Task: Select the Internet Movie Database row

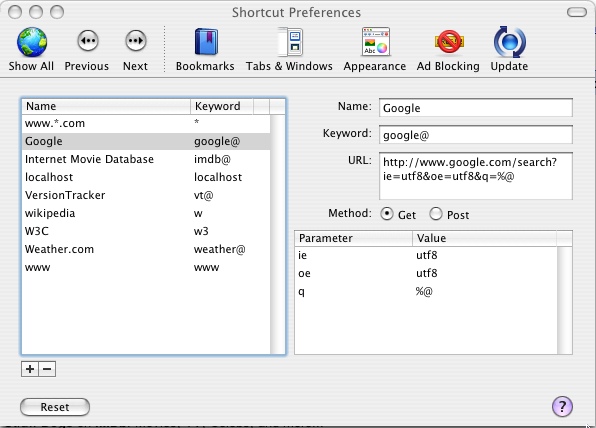Action: pos(146,159)
